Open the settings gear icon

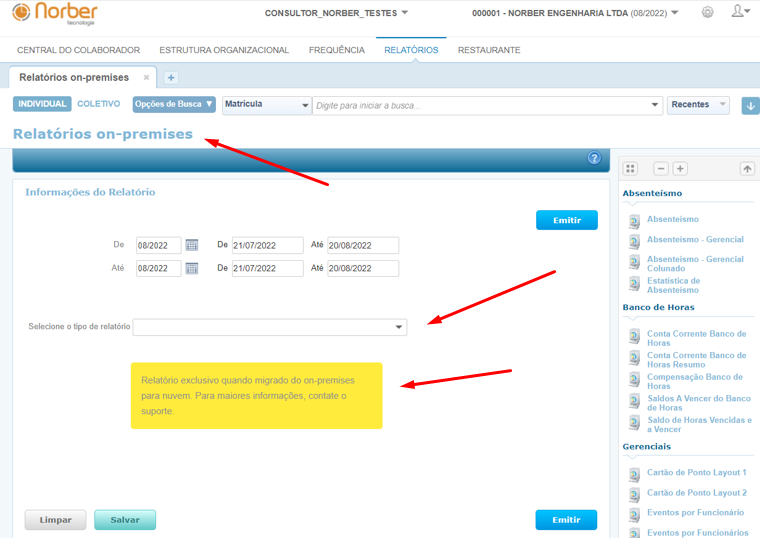[708, 13]
